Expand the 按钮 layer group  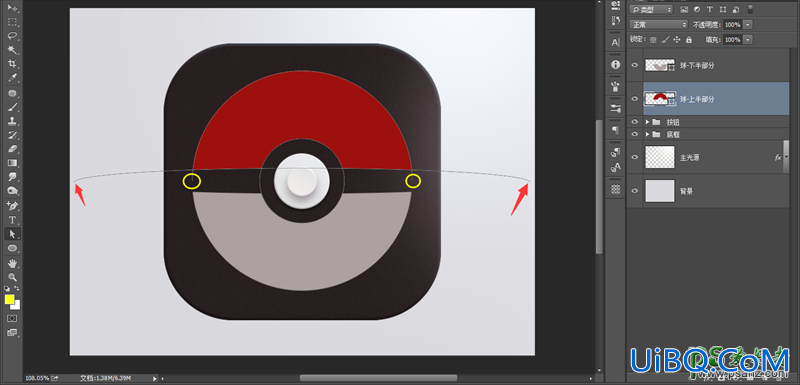pos(647,122)
